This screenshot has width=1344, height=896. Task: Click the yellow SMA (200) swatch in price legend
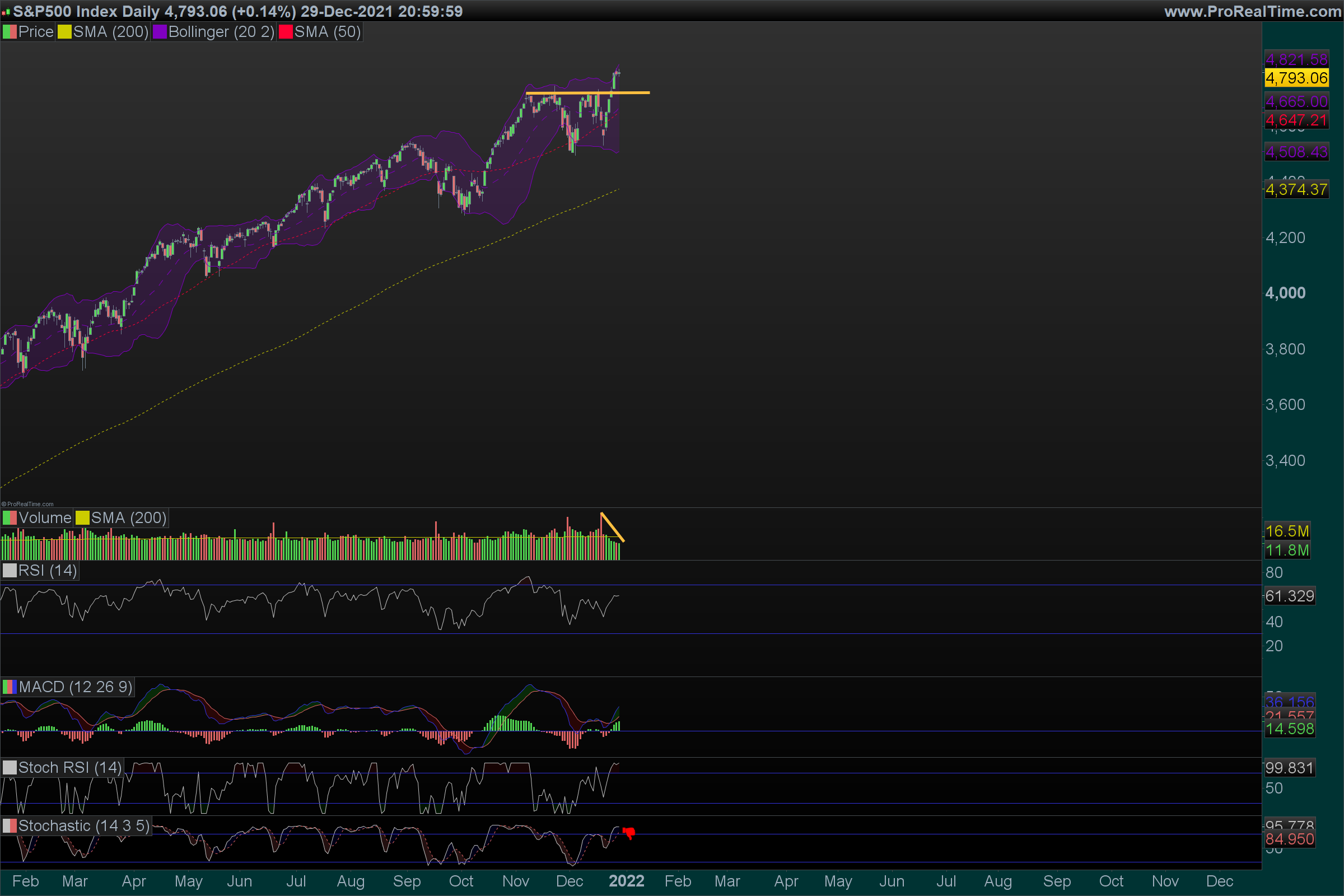(64, 32)
